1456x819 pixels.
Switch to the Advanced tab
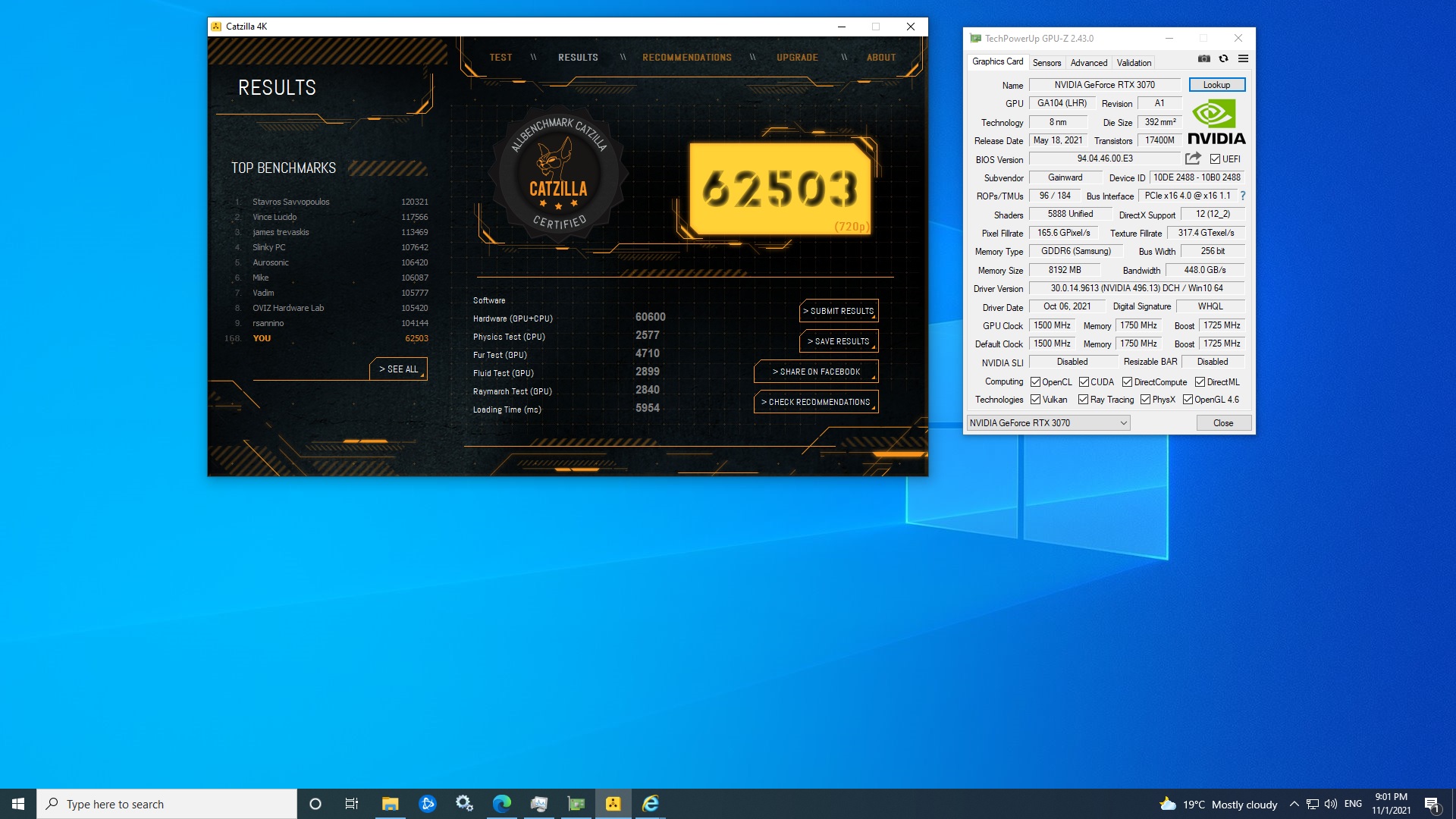click(x=1089, y=63)
